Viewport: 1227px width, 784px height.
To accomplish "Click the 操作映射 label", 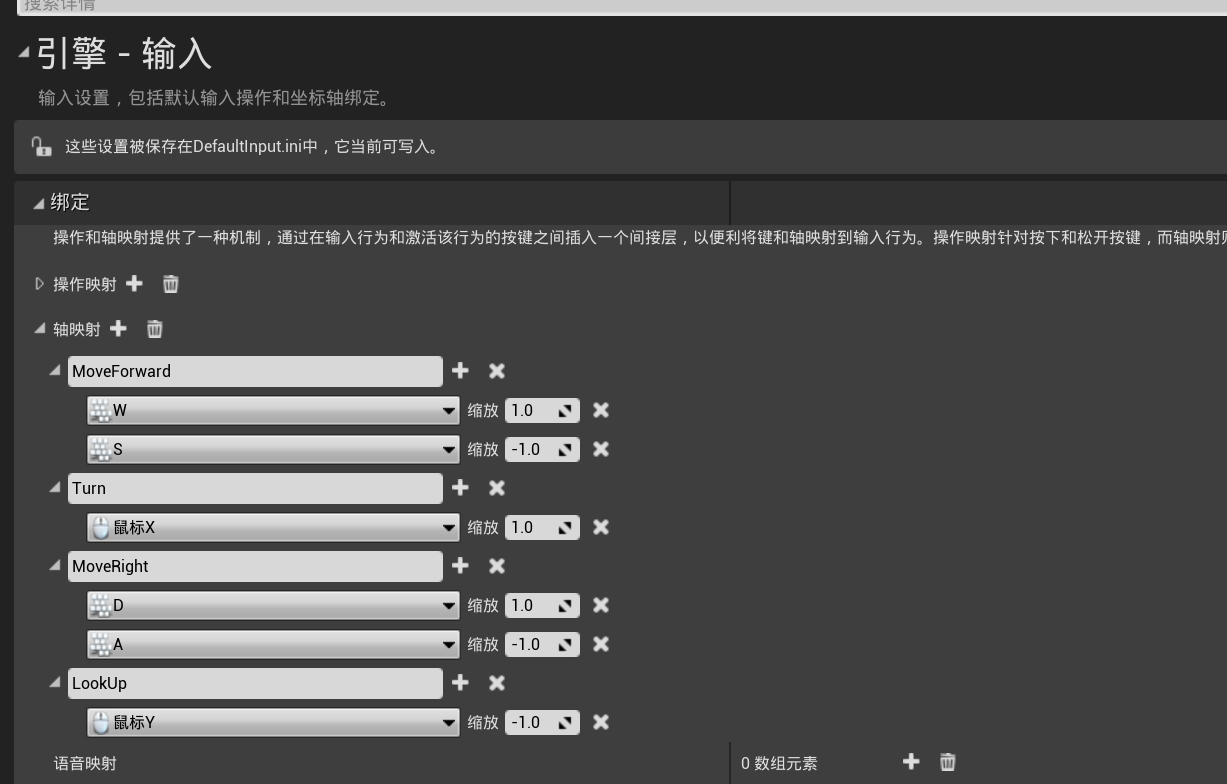I will pos(85,284).
